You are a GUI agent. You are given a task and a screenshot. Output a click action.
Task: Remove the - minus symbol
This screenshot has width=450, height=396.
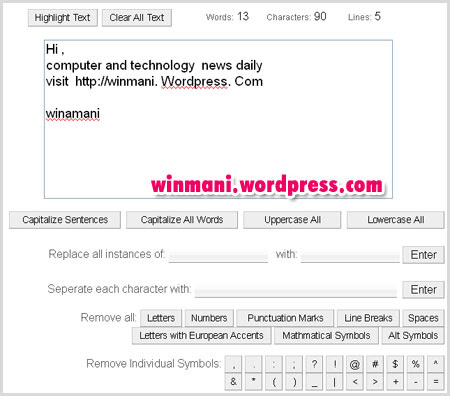[415, 381]
